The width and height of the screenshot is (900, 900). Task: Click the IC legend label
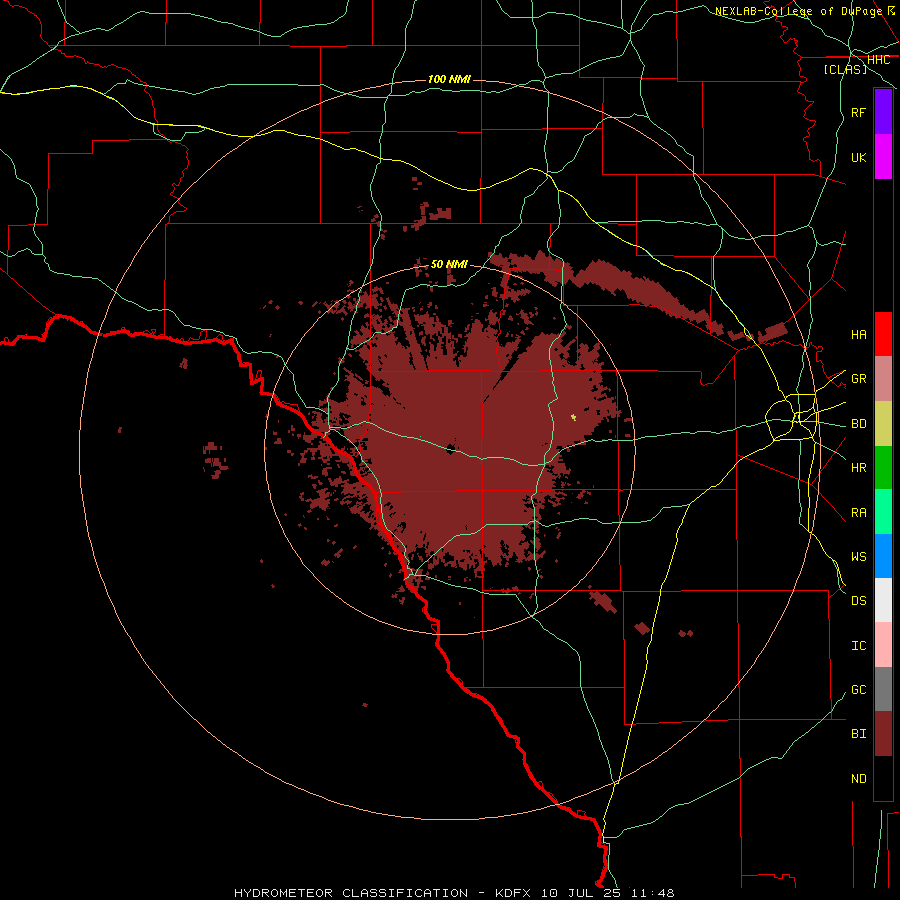tap(858, 646)
